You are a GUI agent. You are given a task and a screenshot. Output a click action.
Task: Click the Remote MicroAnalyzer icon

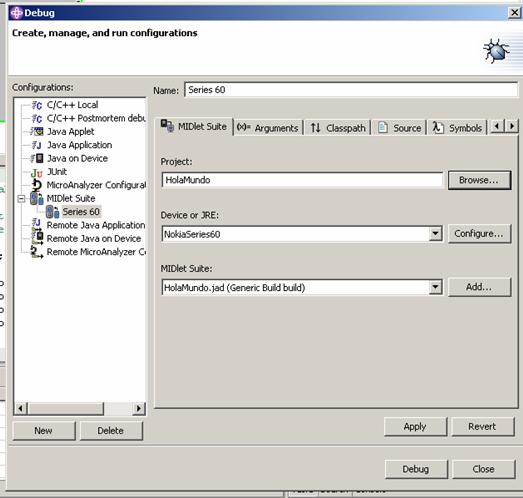coord(37,252)
